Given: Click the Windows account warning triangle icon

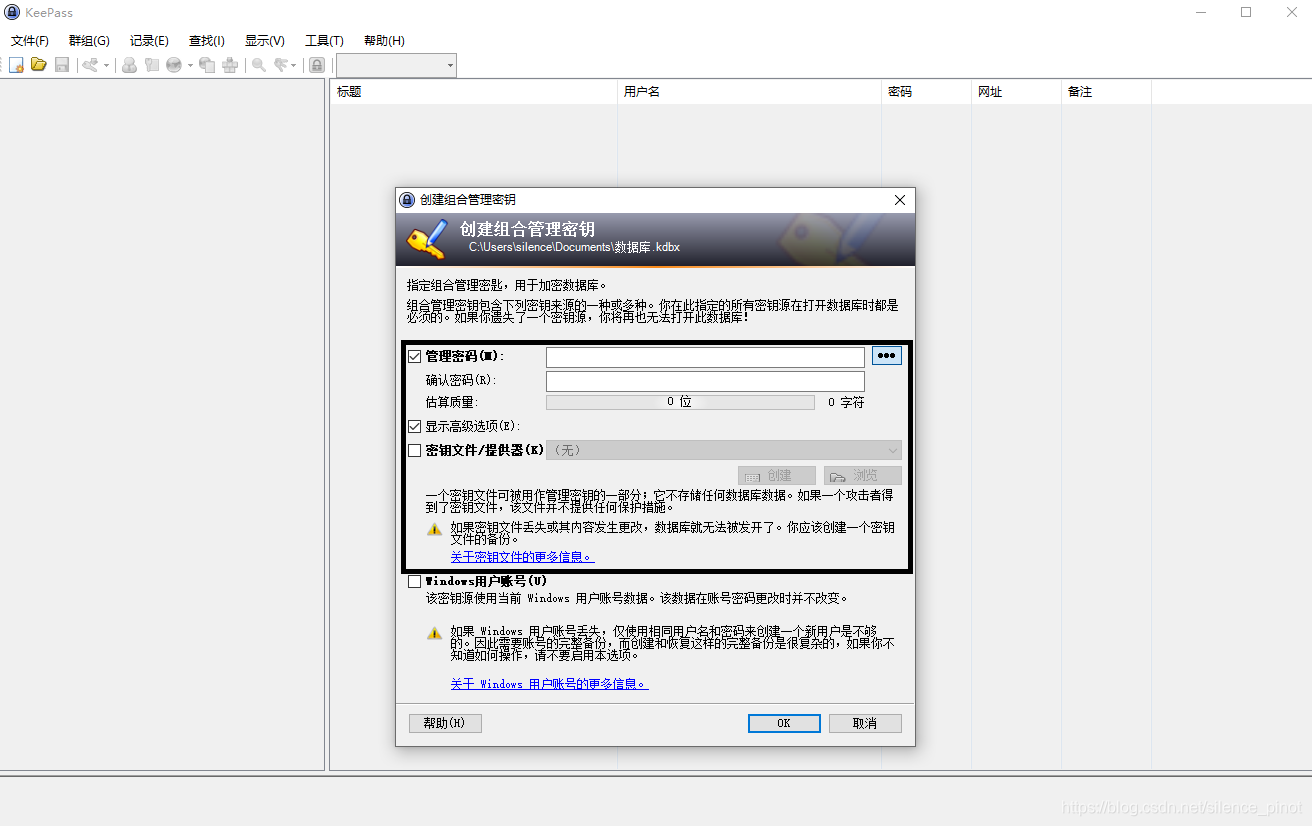Looking at the screenshot, I should 434,633.
